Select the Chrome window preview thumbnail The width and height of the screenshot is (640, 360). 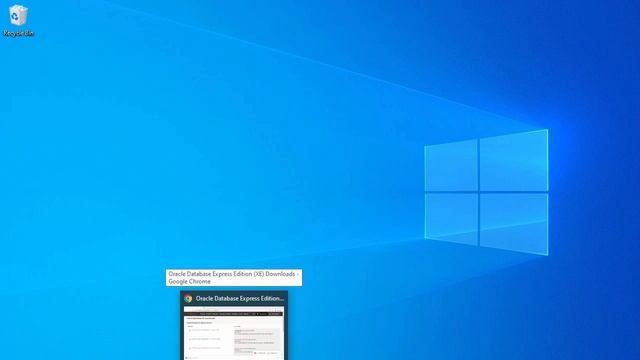tap(233, 333)
